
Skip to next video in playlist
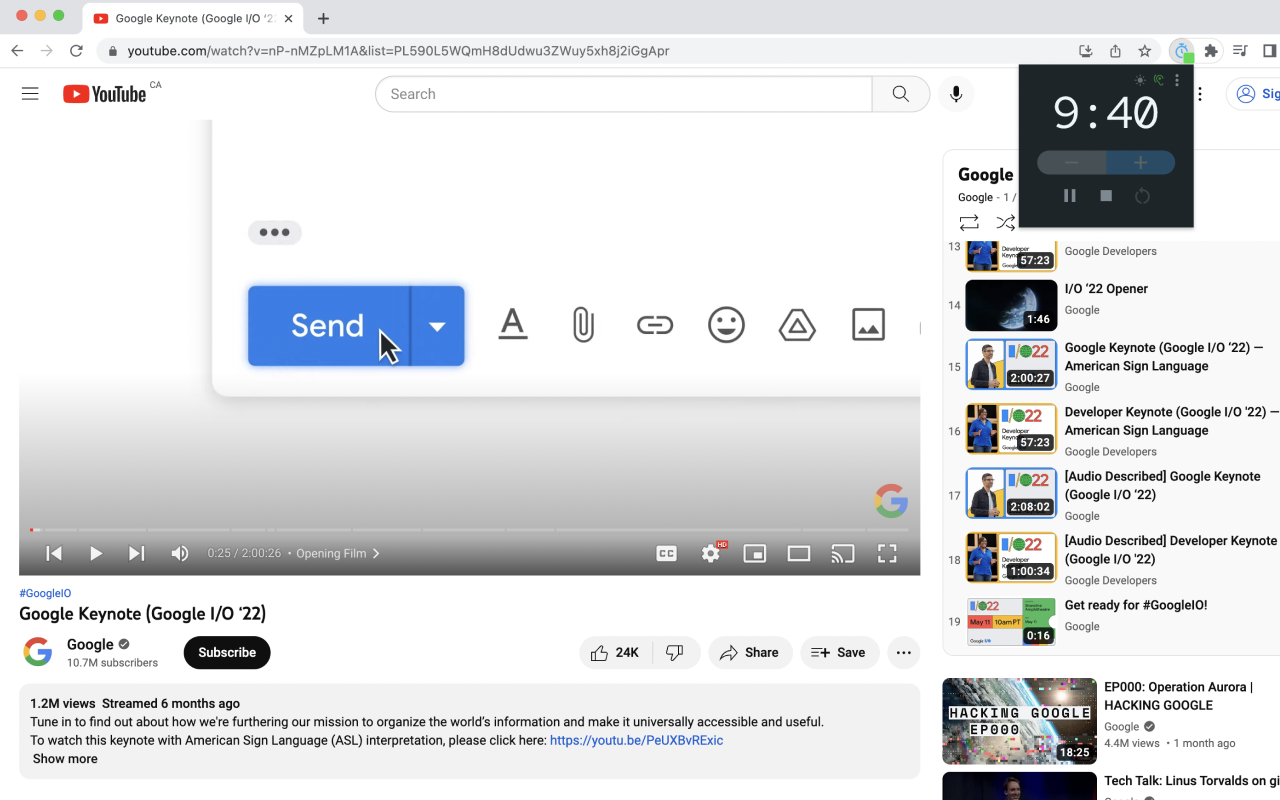[137, 553]
